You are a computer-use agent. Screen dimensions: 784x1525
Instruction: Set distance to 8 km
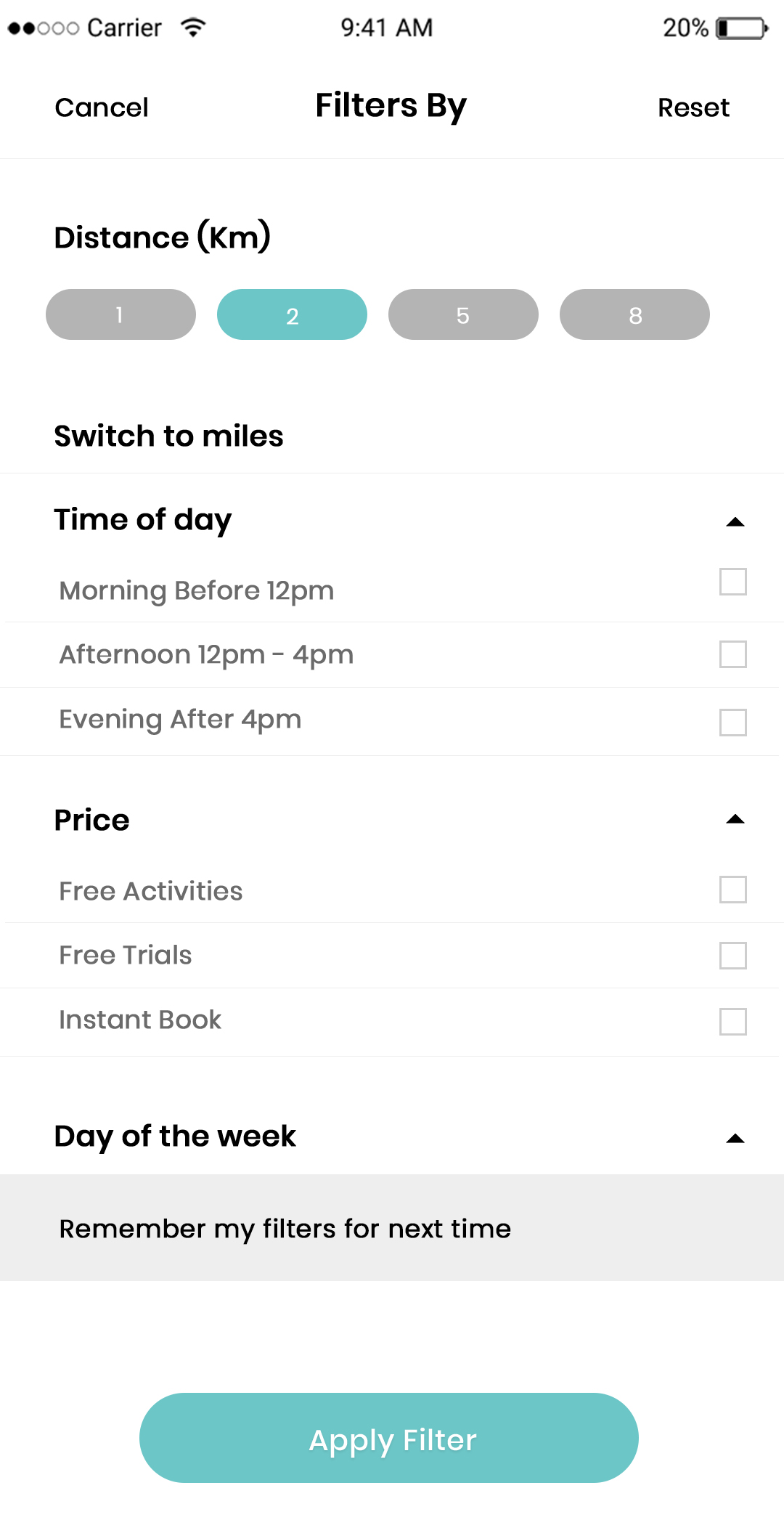(634, 314)
